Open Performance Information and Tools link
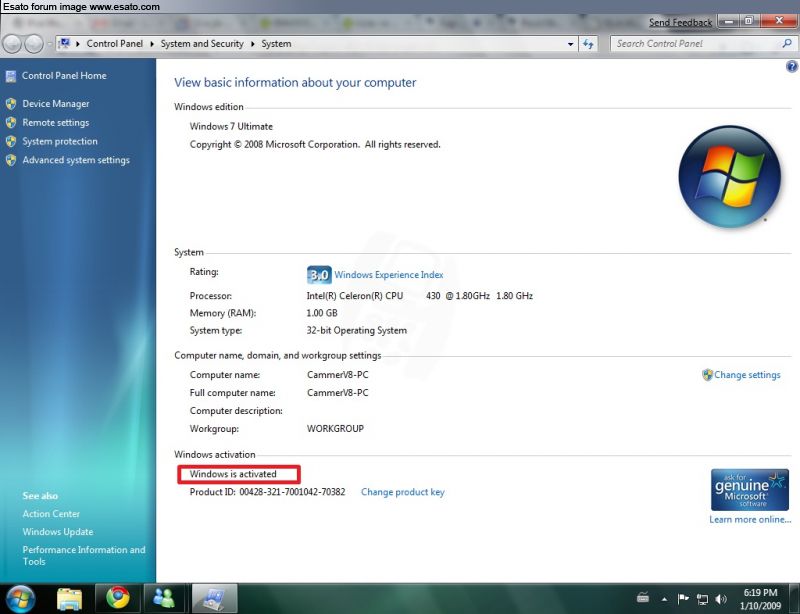This screenshot has width=800, height=614. 84,555
